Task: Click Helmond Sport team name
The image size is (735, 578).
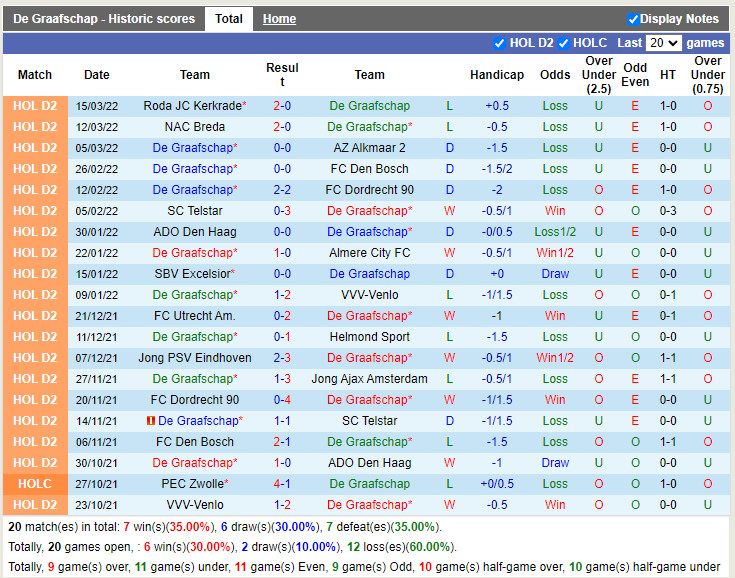Action: (x=369, y=337)
